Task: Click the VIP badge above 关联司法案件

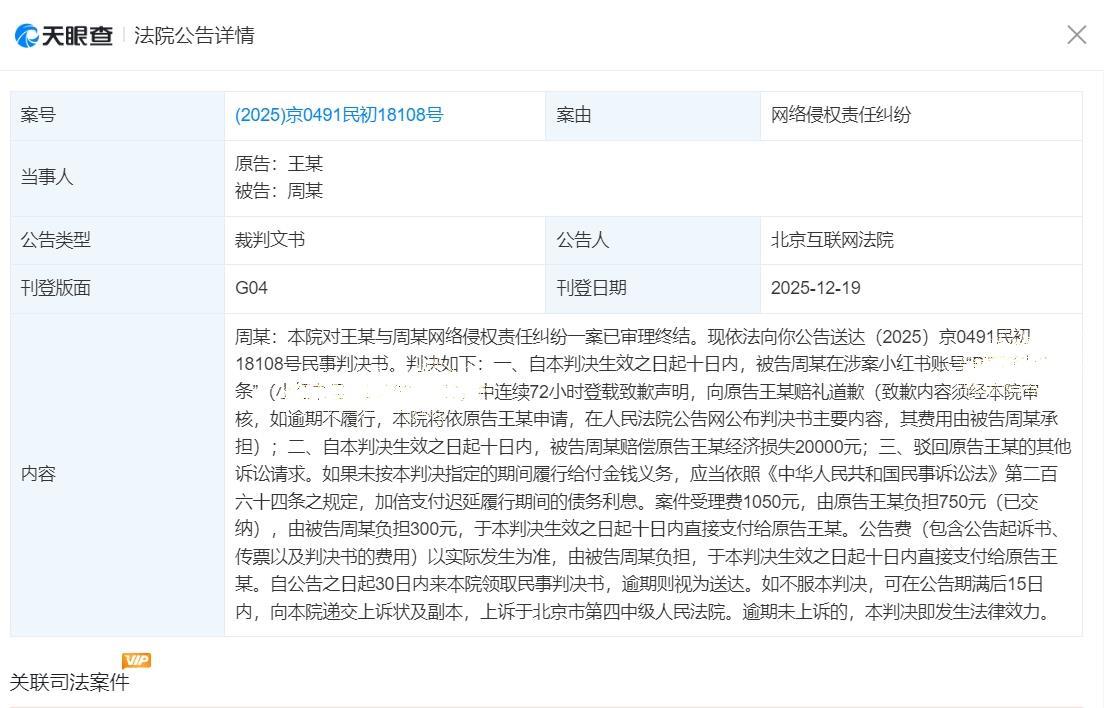Action: pyautogui.click(x=136, y=661)
